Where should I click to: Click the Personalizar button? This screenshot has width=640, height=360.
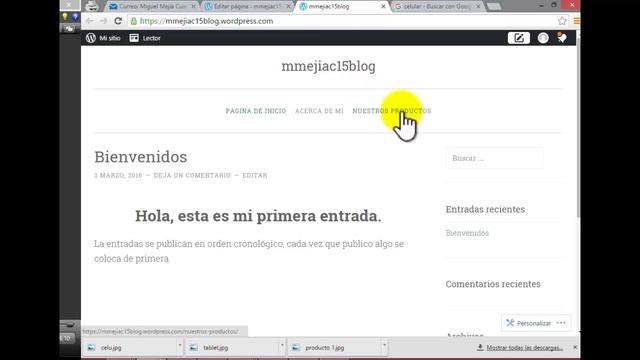[x=529, y=323]
